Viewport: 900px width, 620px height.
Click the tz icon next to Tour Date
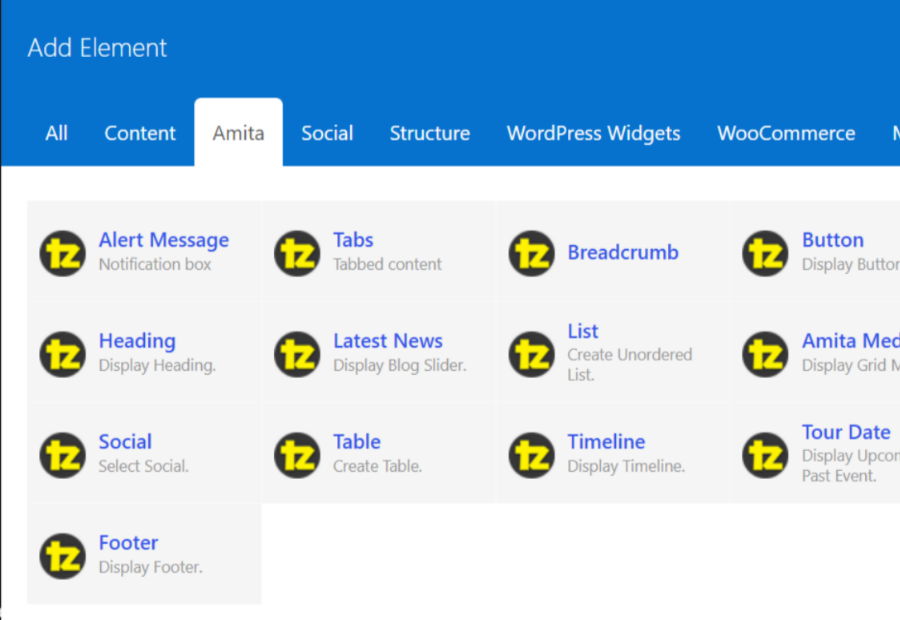pos(765,455)
